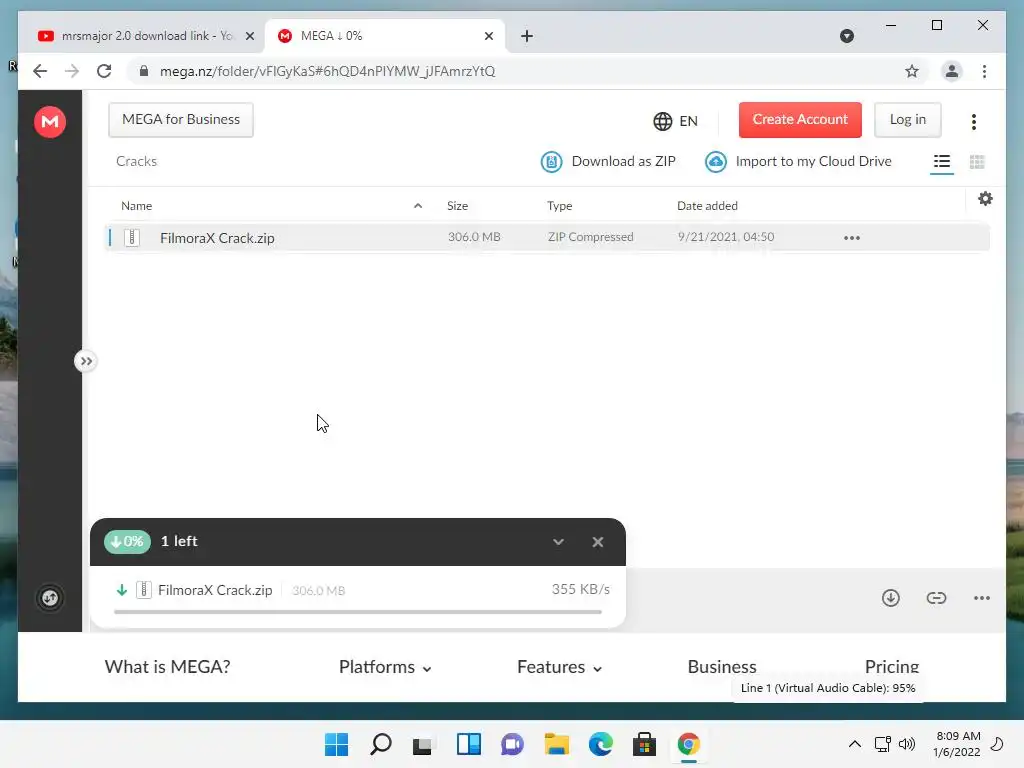1024x768 pixels.
Task: Reload the current page
Action: tap(104, 71)
